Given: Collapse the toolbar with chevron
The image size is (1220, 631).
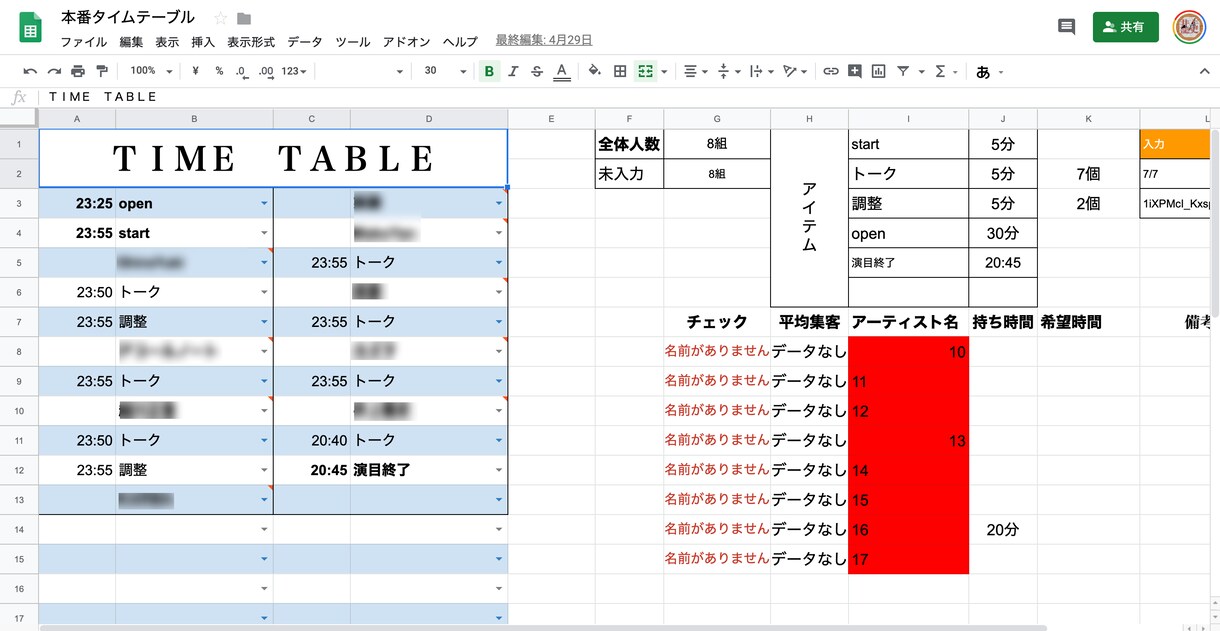Looking at the screenshot, I should click(x=1204, y=71).
